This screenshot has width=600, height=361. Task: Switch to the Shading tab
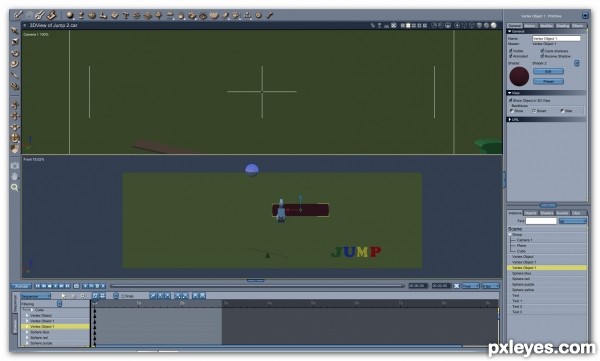562,26
